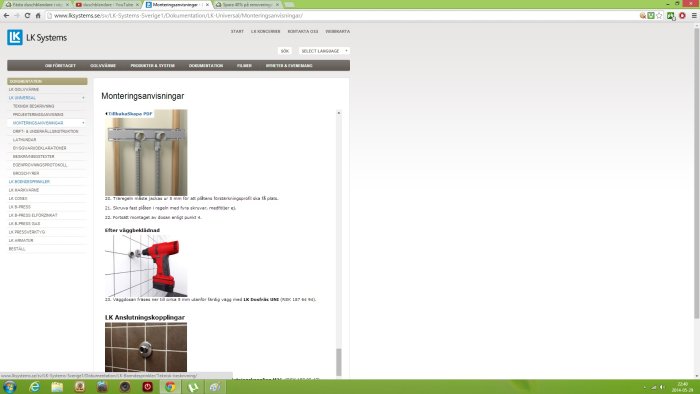The height and width of the screenshot is (394, 700).
Task: Click the inner document scrollbar thumb
Action: 338,362
